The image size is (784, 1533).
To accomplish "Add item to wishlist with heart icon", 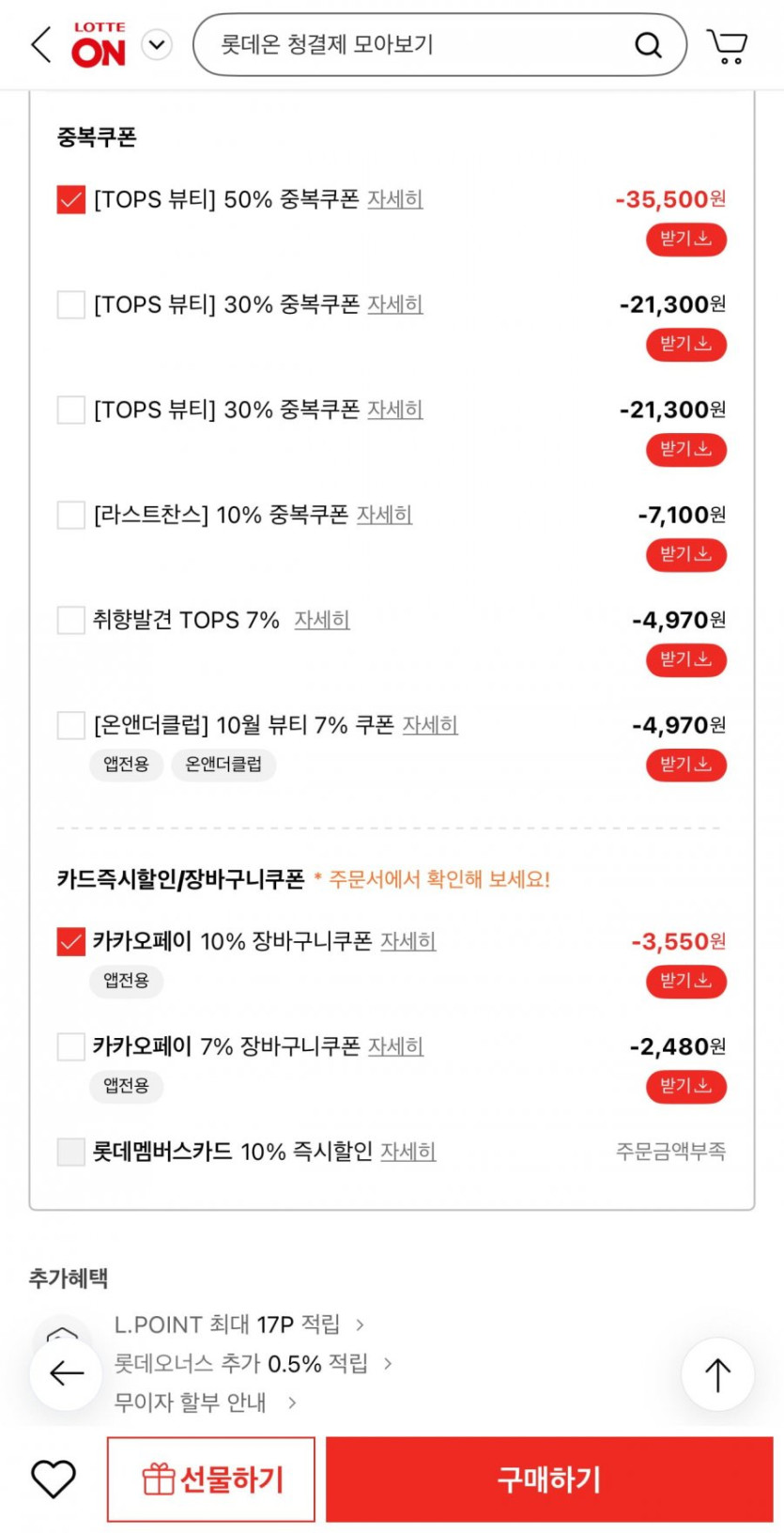I will [54, 1479].
